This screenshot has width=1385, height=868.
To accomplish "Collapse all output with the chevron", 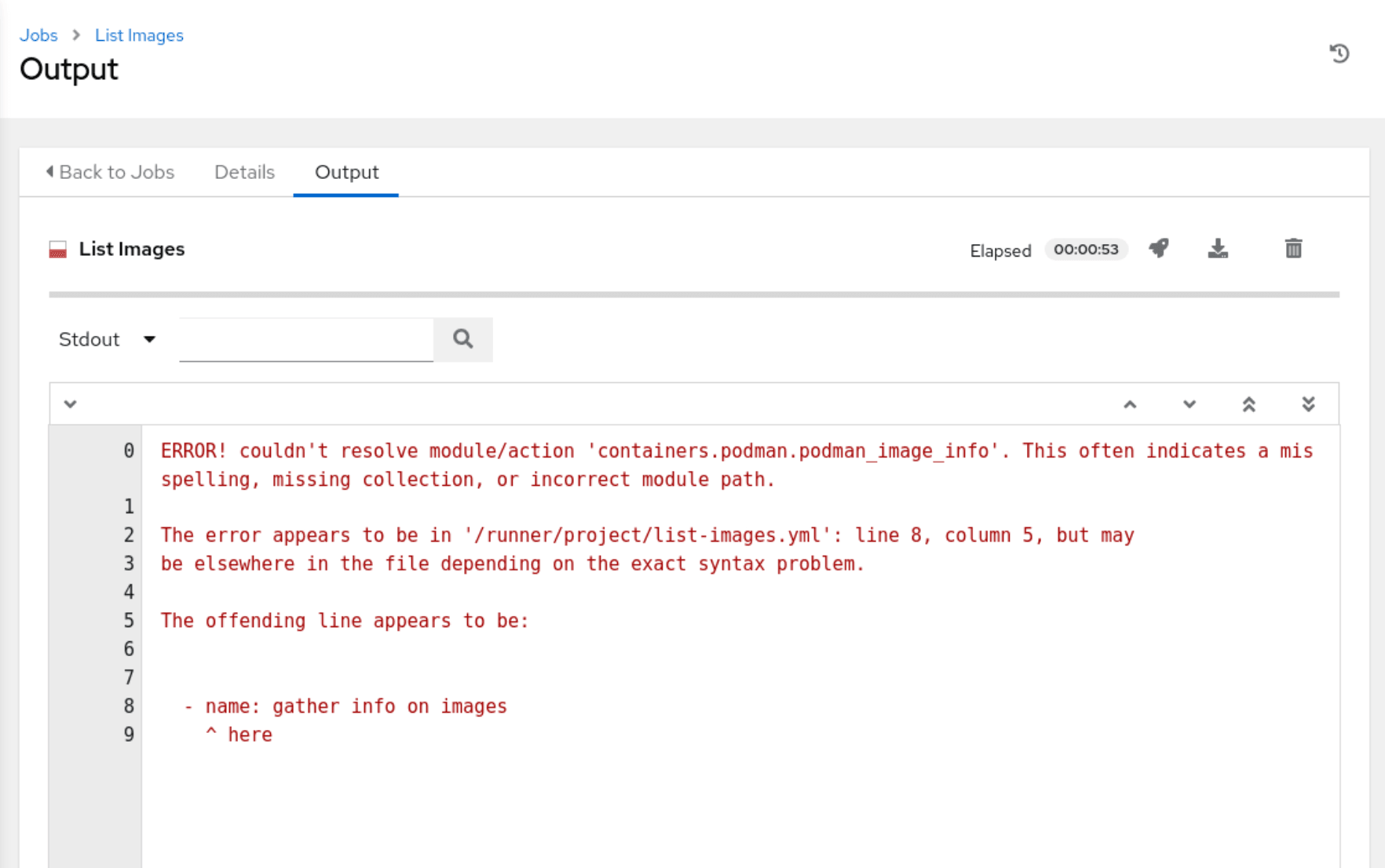I will point(70,404).
